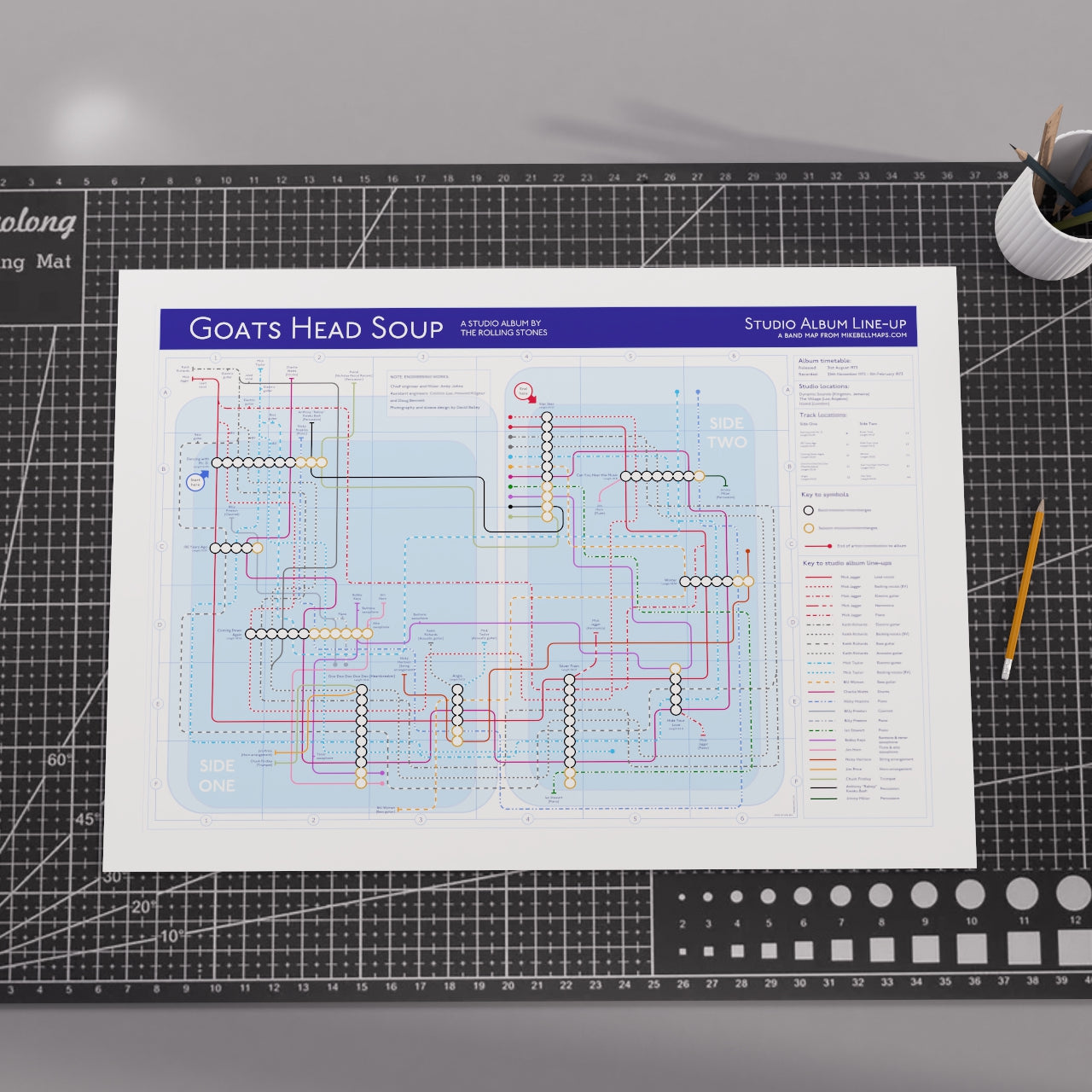Click the "Coming Down Again" track label
Screen dimensions: 1092x1092
click(229, 633)
